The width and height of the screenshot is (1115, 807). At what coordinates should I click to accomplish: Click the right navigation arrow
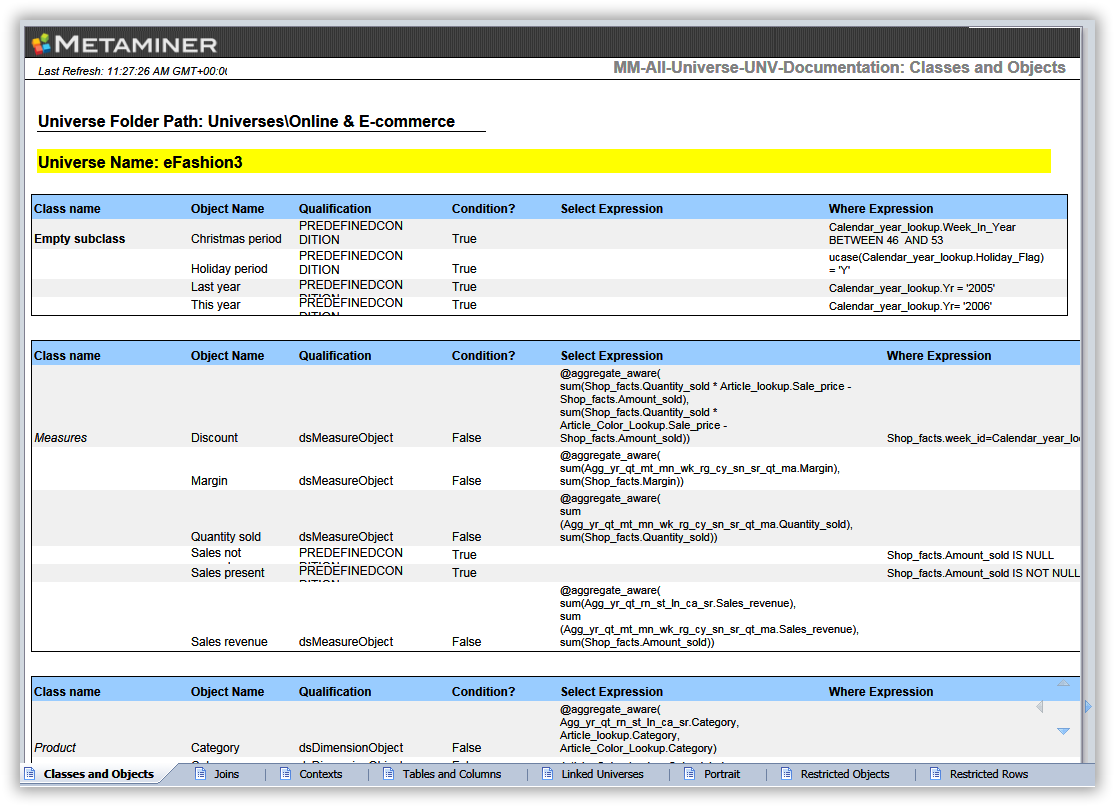(x=1088, y=707)
